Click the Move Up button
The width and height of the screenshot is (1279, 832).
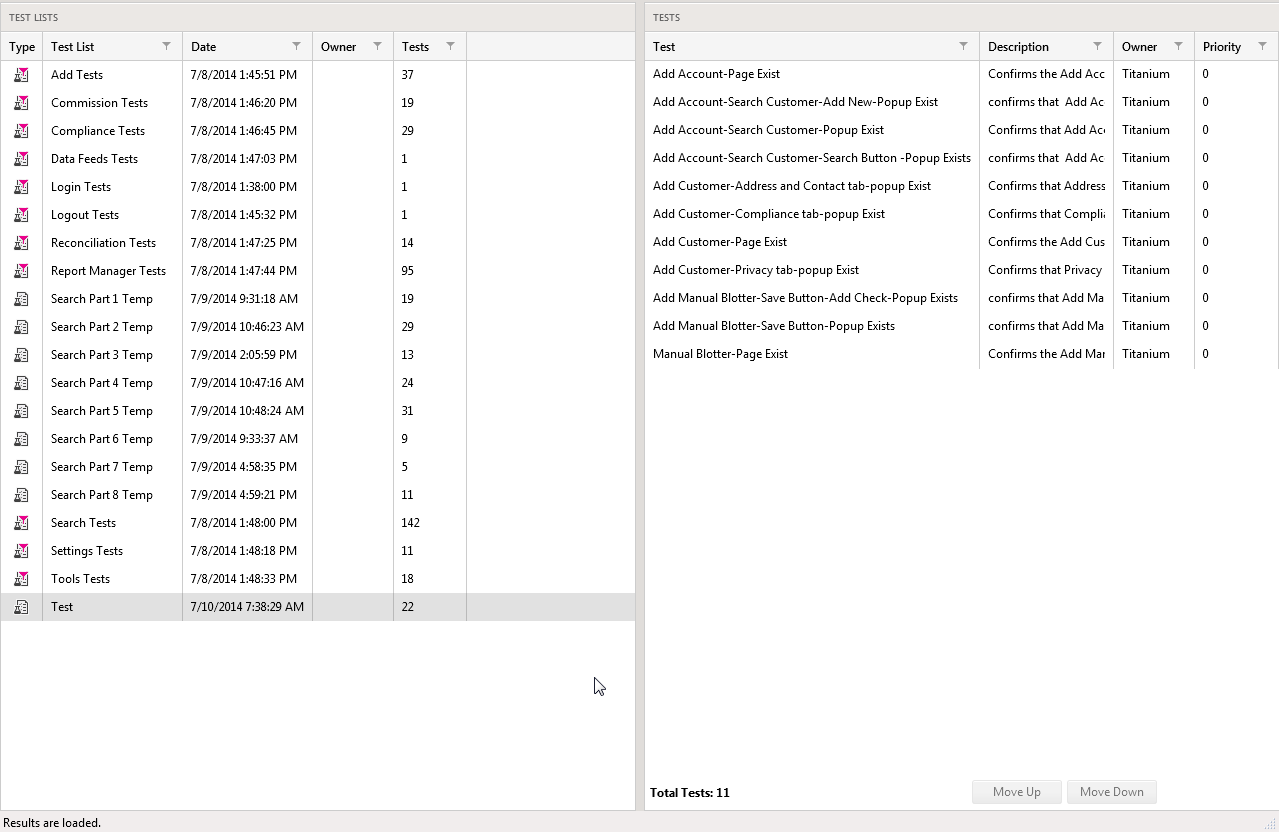coord(1016,792)
